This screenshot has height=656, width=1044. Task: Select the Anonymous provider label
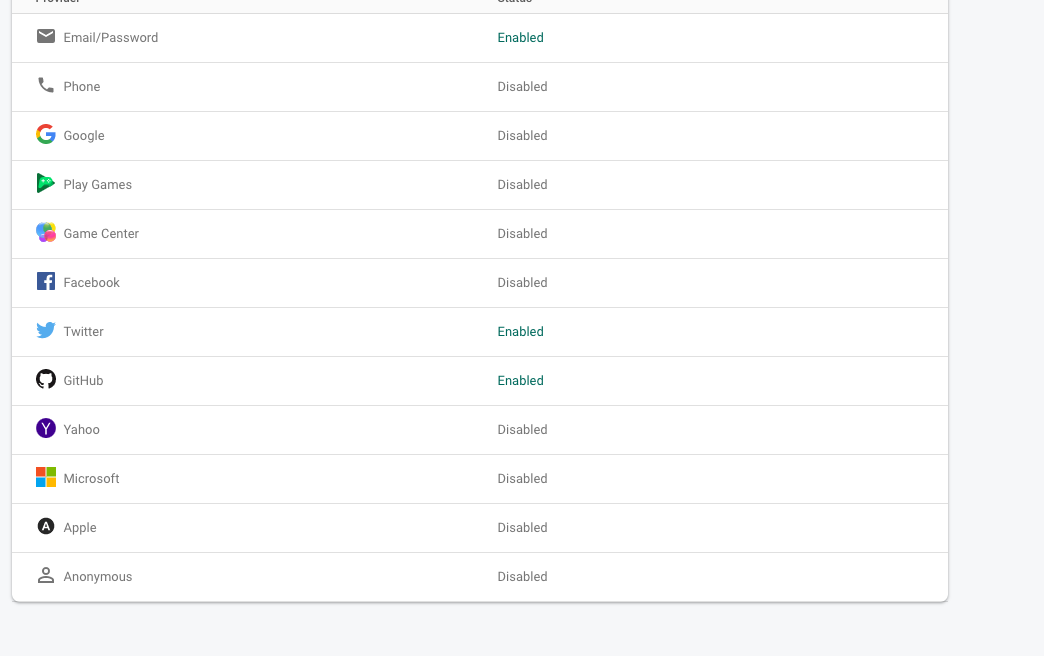pyautogui.click(x=98, y=577)
